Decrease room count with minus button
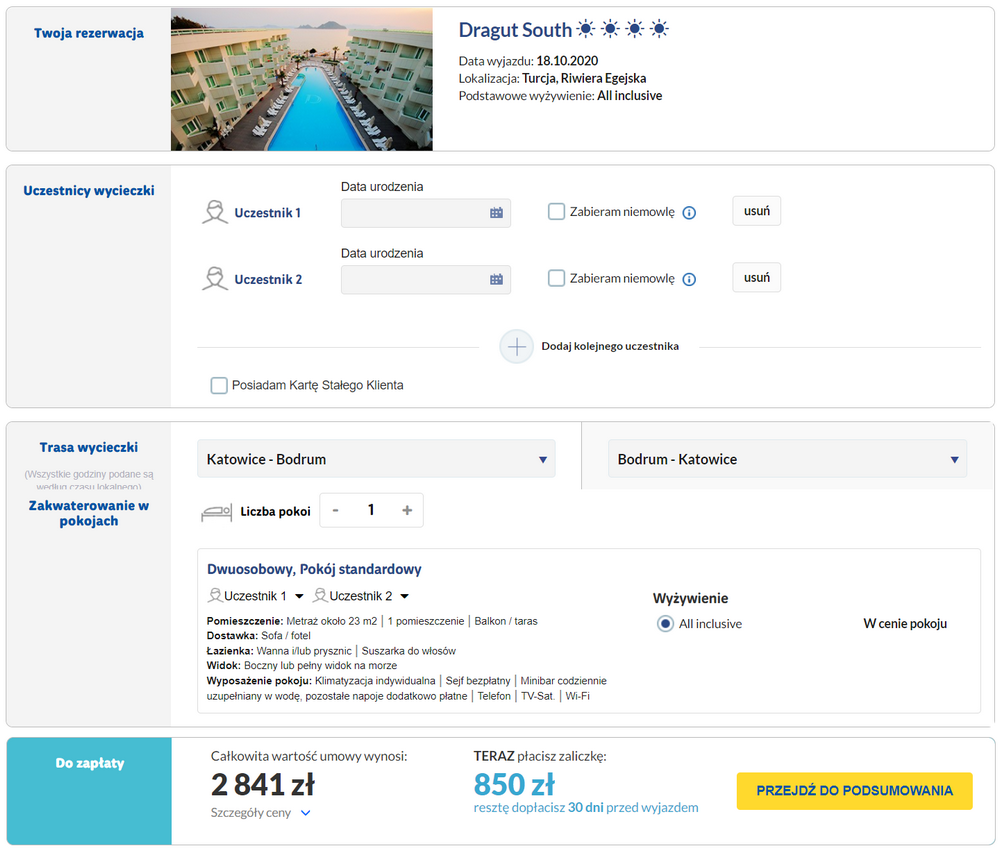Viewport: 1000px width, 851px height. [x=335, y=510]
